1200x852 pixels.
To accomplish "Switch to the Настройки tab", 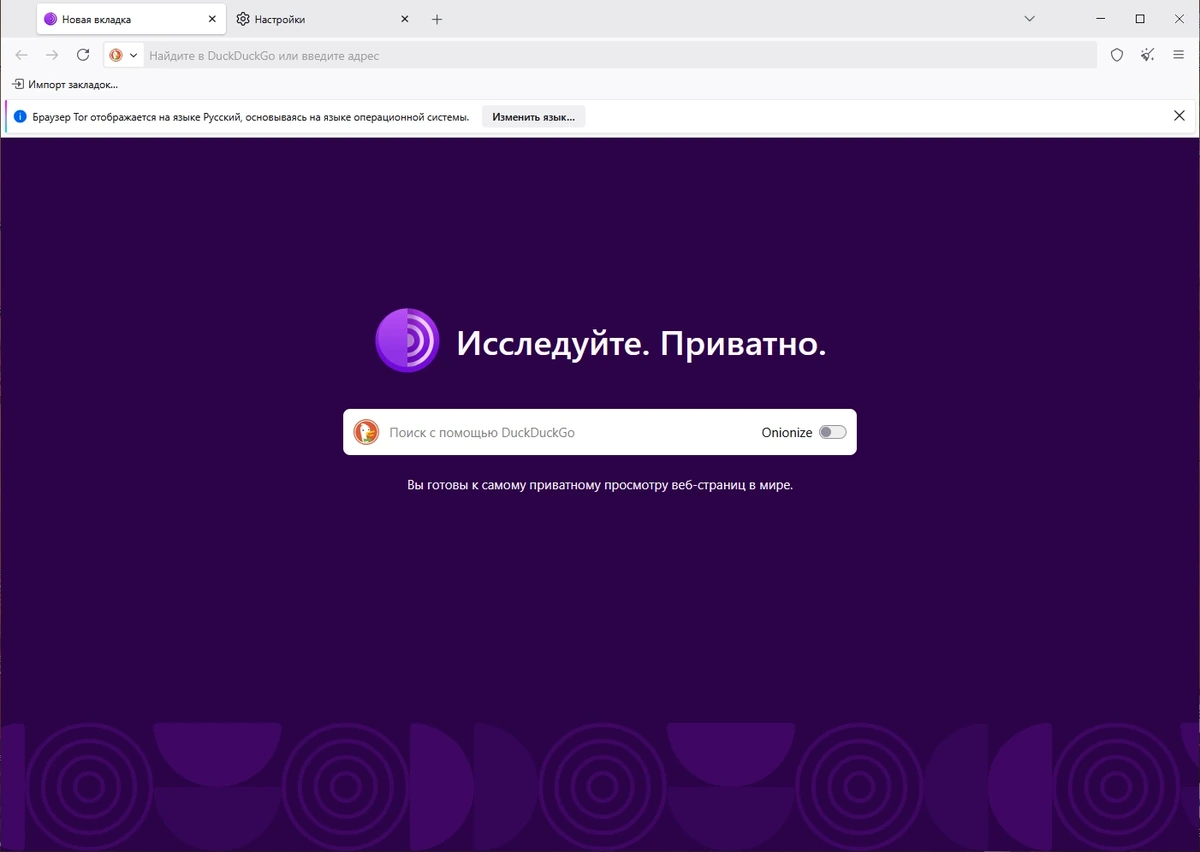I will [323, 19].
